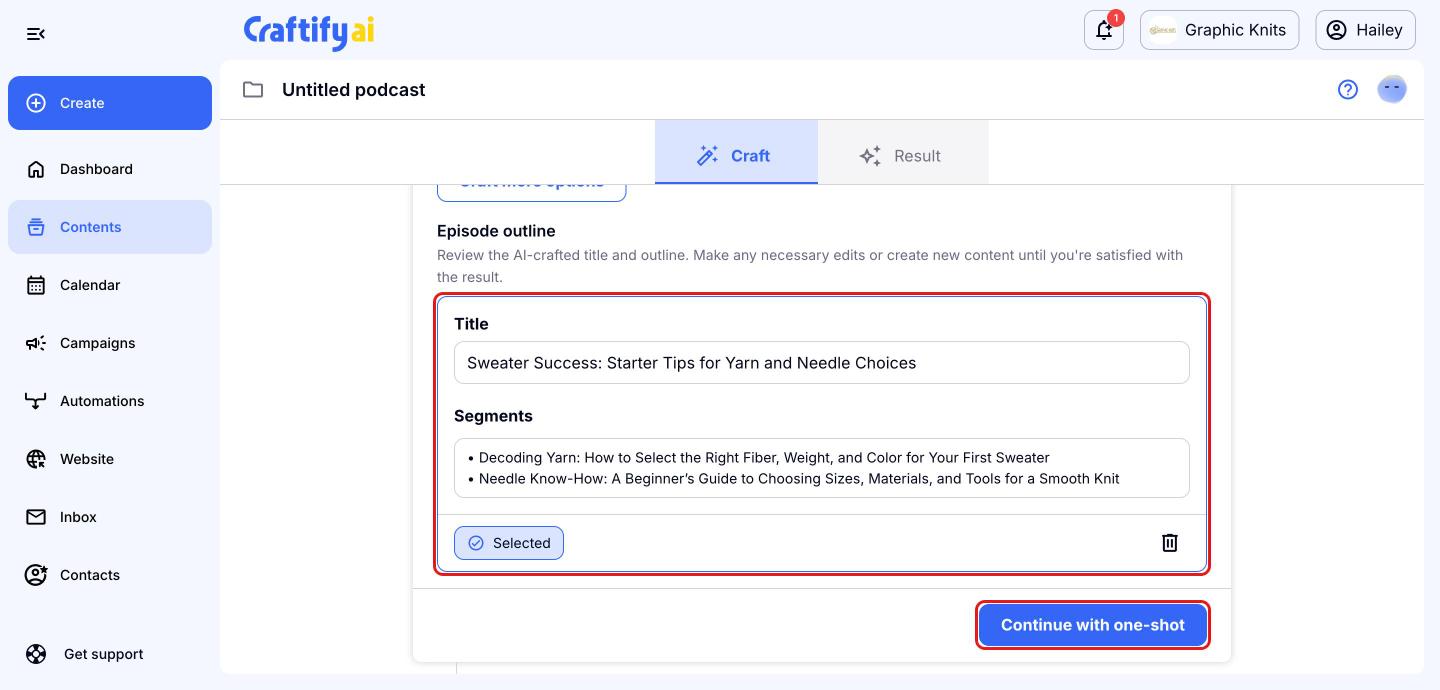Click the folder icon beside Untitled podcast
This screenshot has height=690, width=1440.
point(253,90)
